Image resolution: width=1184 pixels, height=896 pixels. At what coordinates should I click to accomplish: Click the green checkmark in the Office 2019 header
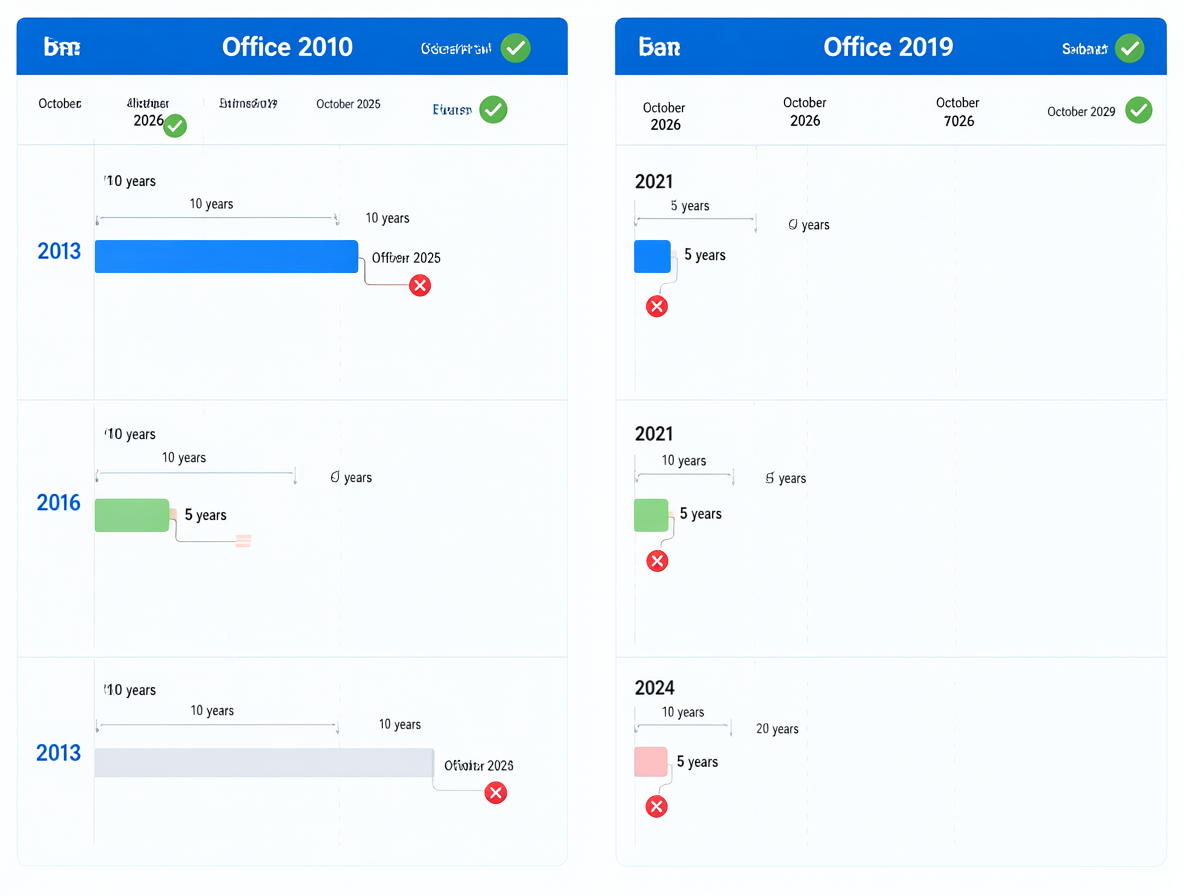(1130, 48)
